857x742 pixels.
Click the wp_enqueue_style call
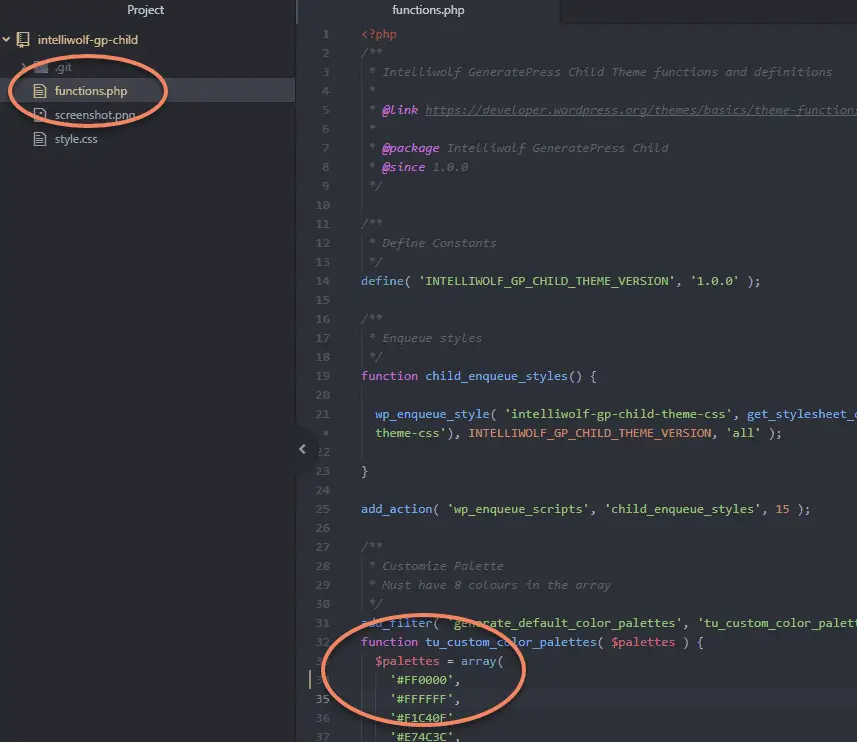432,414
